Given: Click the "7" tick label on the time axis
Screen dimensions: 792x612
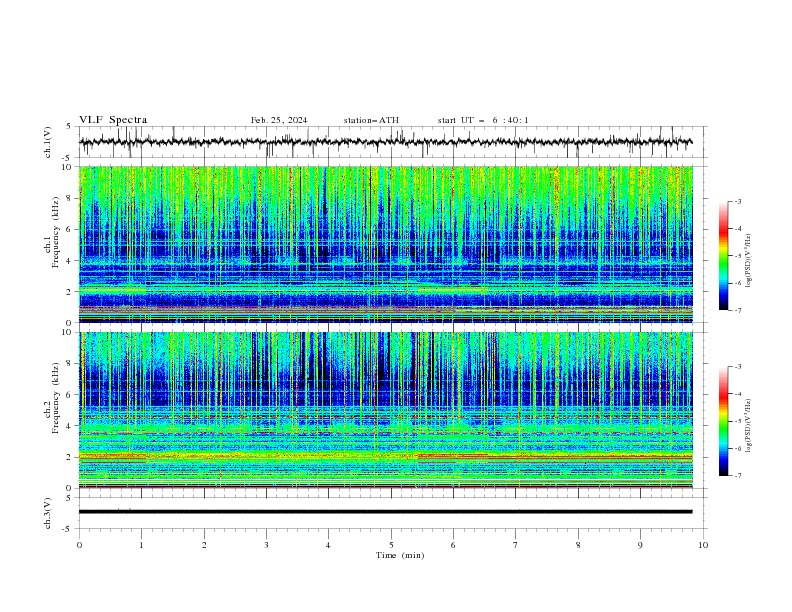Looking at the screenshot, I should 516,545.
